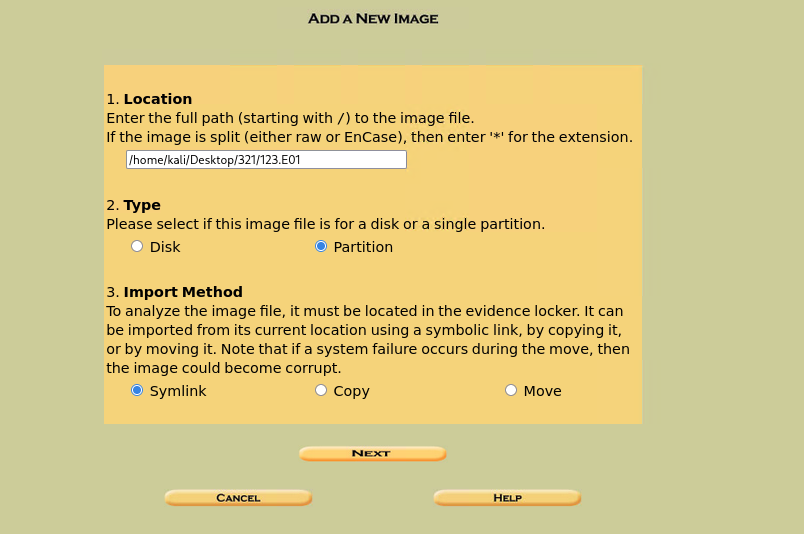Select the Disk radio button
804x534 pixels.
137,246
